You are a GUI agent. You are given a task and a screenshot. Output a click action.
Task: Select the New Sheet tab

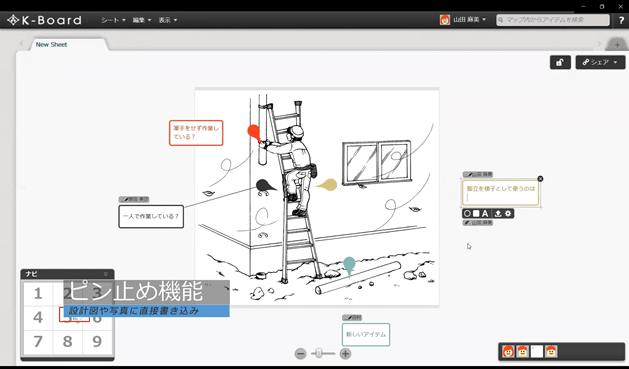pyautogui.click(x=51, y=45)
